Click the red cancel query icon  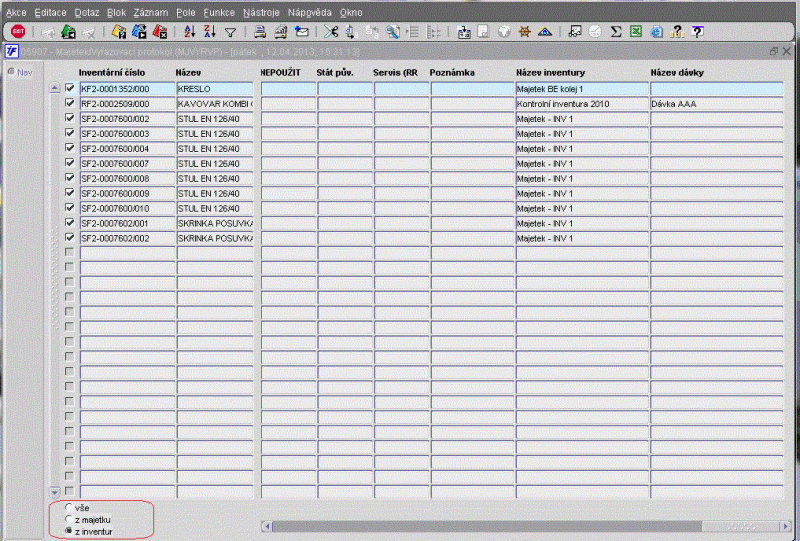tap(160, 32)
